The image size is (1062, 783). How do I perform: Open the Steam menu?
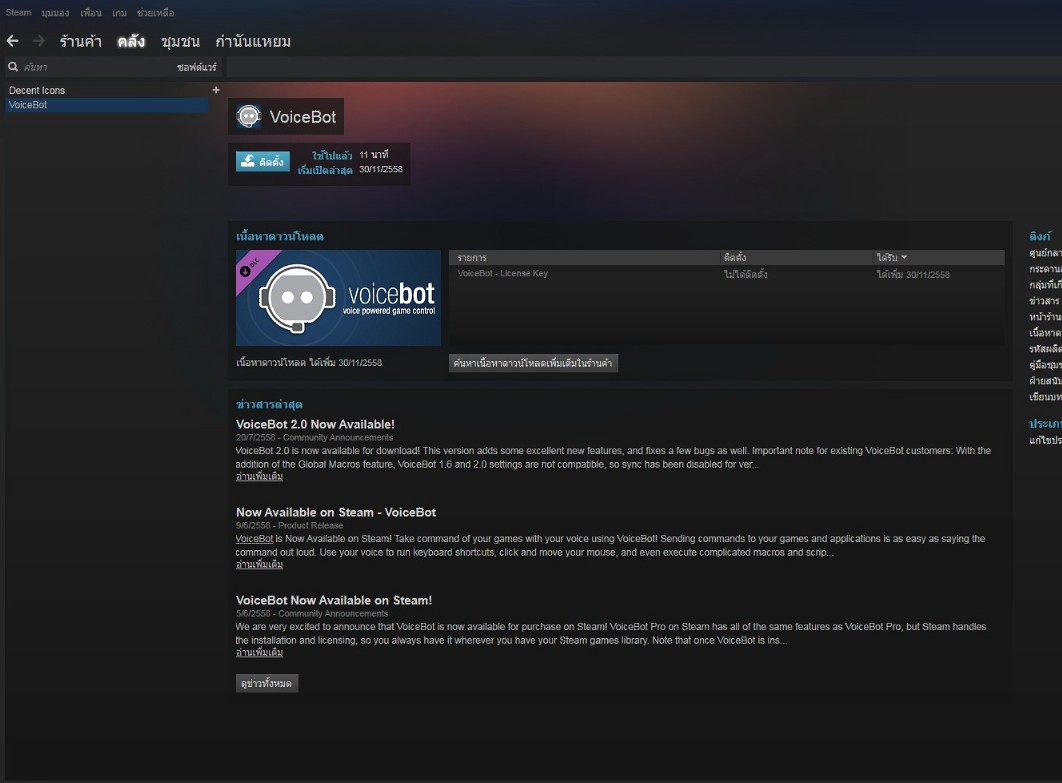18,12
